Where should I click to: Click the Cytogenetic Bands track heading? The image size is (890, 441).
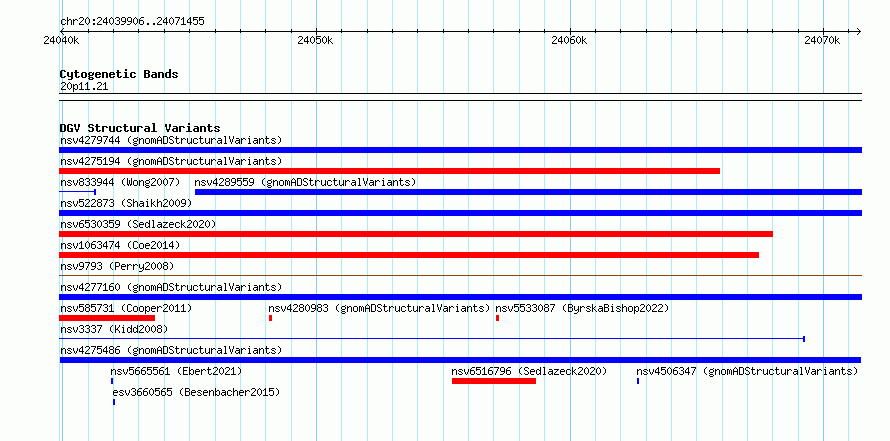coord(119,74)
